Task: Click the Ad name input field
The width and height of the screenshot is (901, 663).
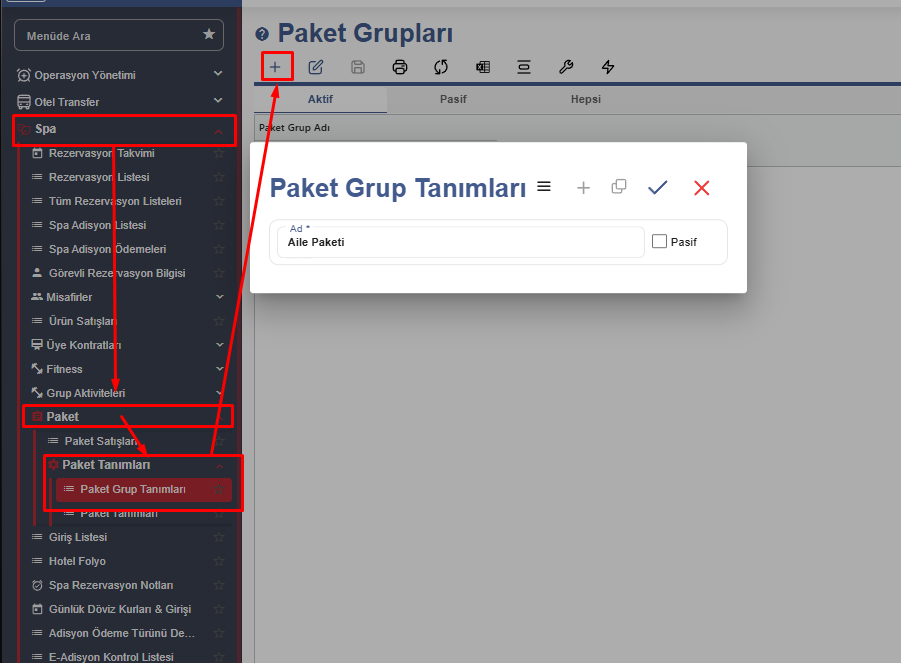Action: [x=460, y=242]
